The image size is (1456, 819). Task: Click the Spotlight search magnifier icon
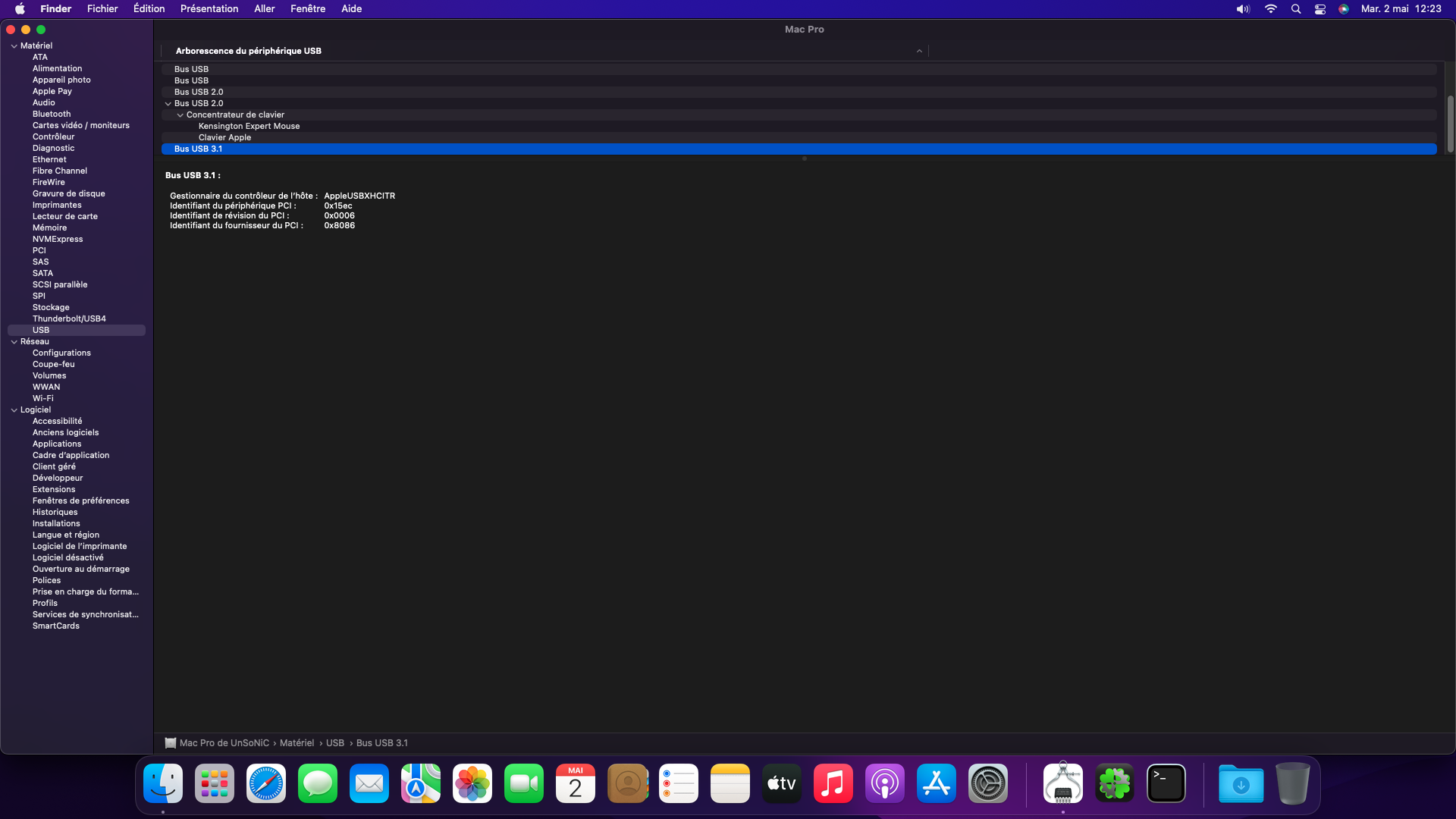pos(1296,9)
